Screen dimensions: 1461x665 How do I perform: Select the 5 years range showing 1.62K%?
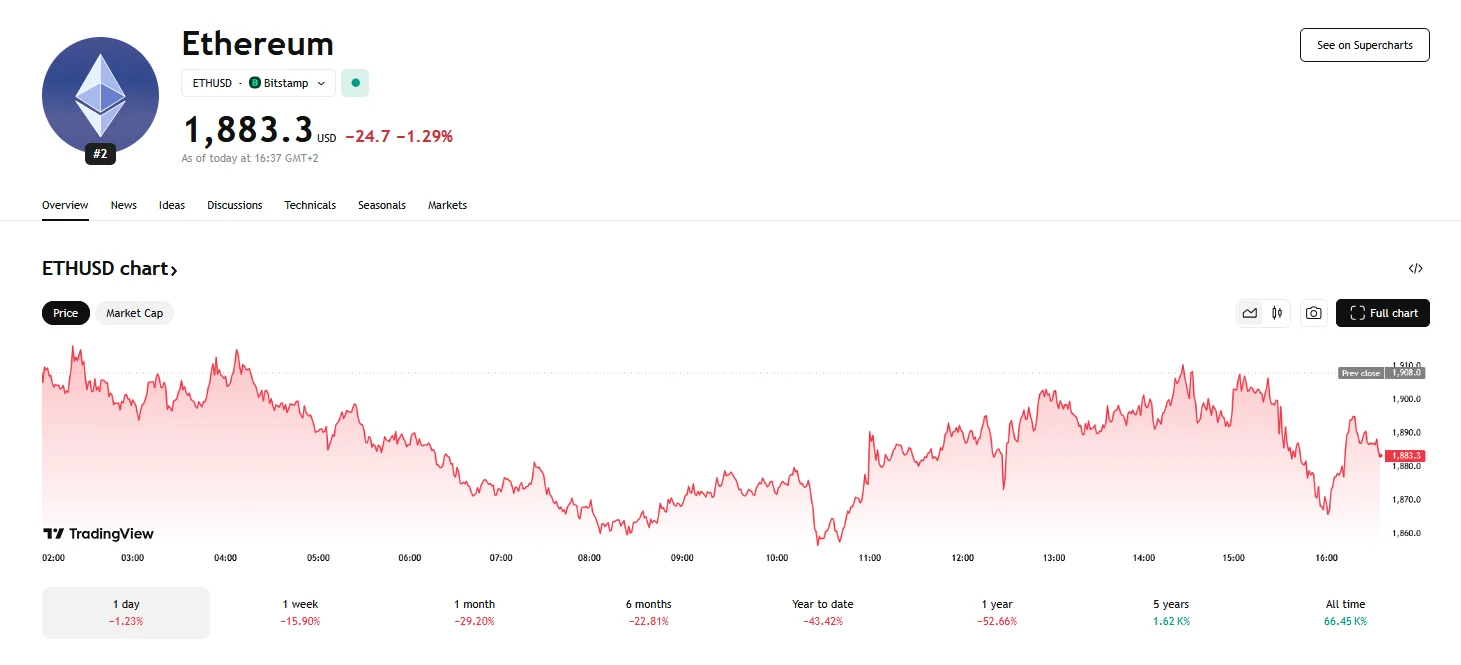(x=1170, y=611)
